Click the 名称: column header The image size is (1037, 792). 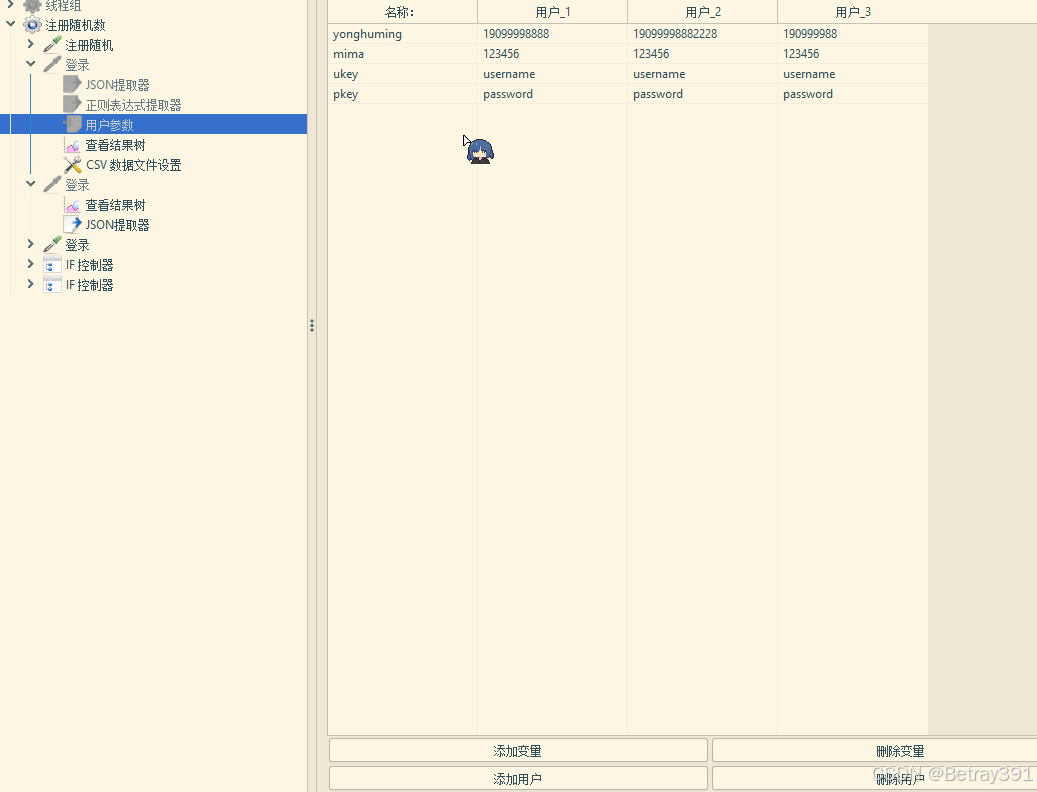click(402, 12)
